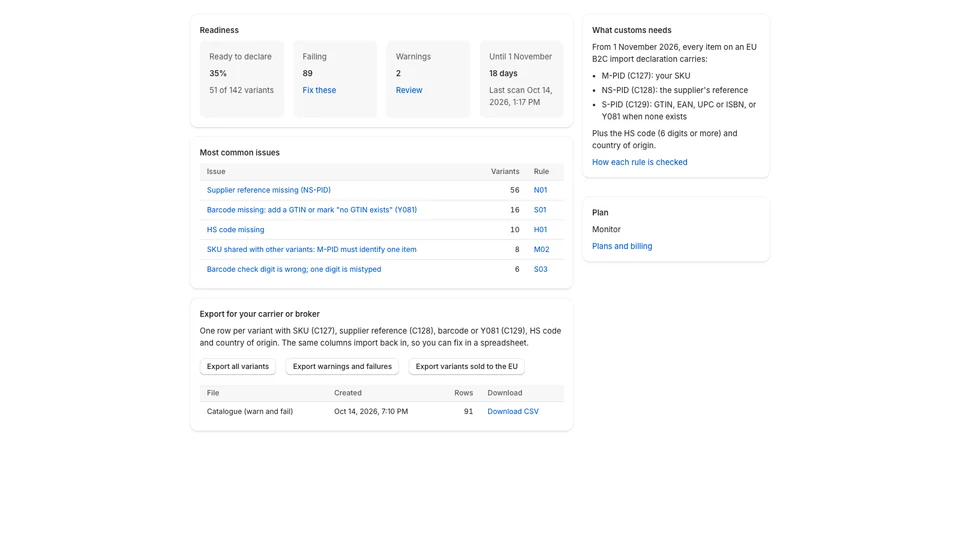Screen dimensions: 960x540
Task: Select the Failing count 89
Action: point(307,73)
